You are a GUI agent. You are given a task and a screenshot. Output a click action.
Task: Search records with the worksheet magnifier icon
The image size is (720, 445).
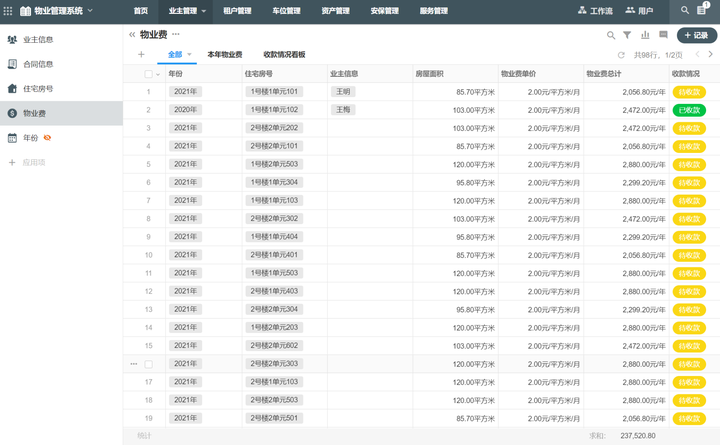click(611, 35)
